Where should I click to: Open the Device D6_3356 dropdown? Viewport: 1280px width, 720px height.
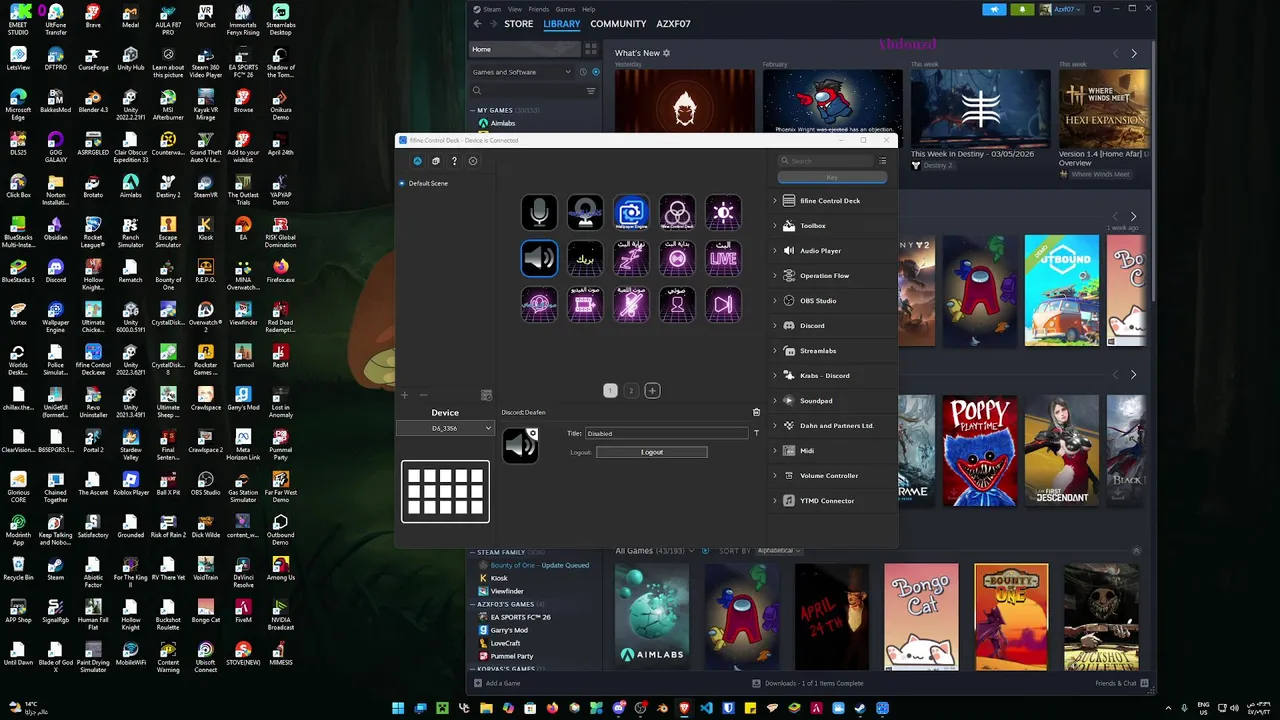[445, 428]
